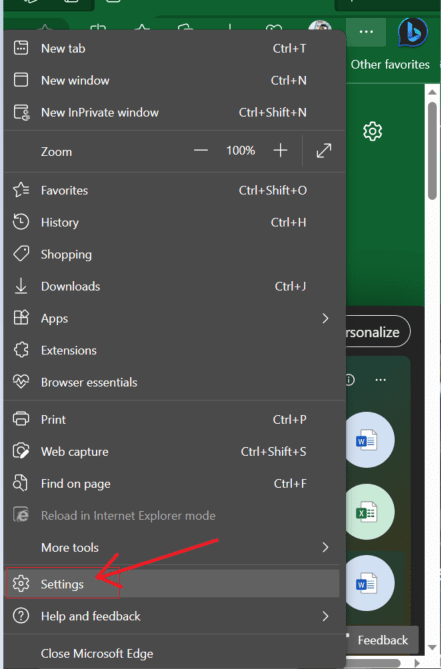This screenshot has width=441, height=669.
Task: Choose Print from the menu
Action: coord(174,419)
